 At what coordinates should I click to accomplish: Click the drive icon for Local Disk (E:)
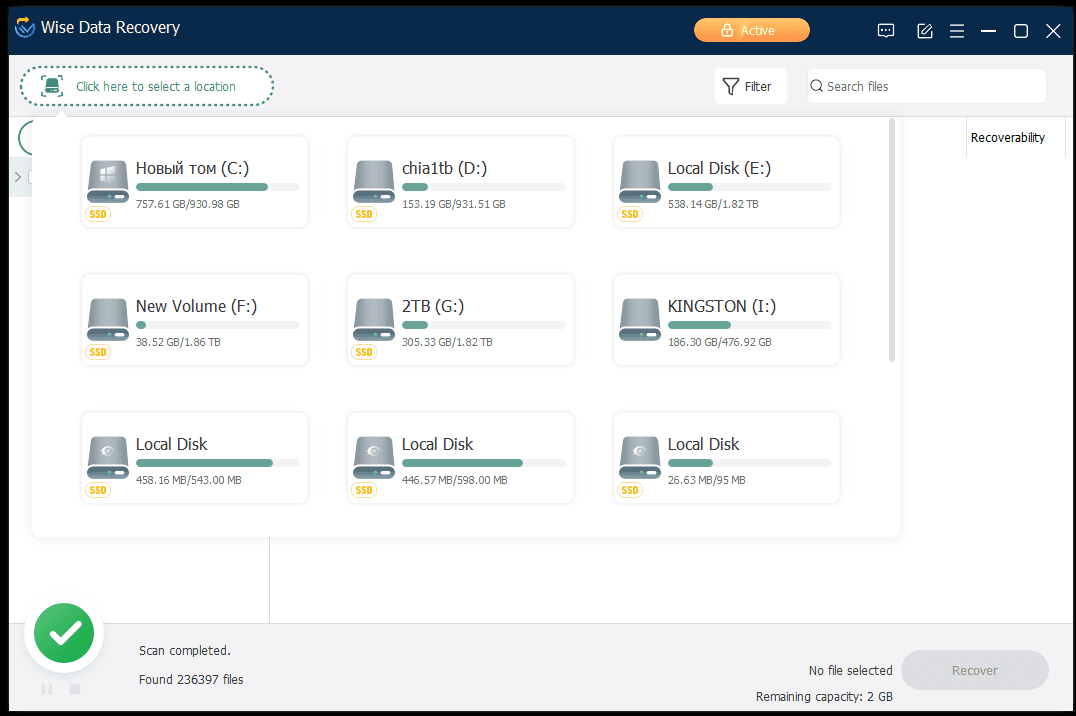tap(640, 181)
